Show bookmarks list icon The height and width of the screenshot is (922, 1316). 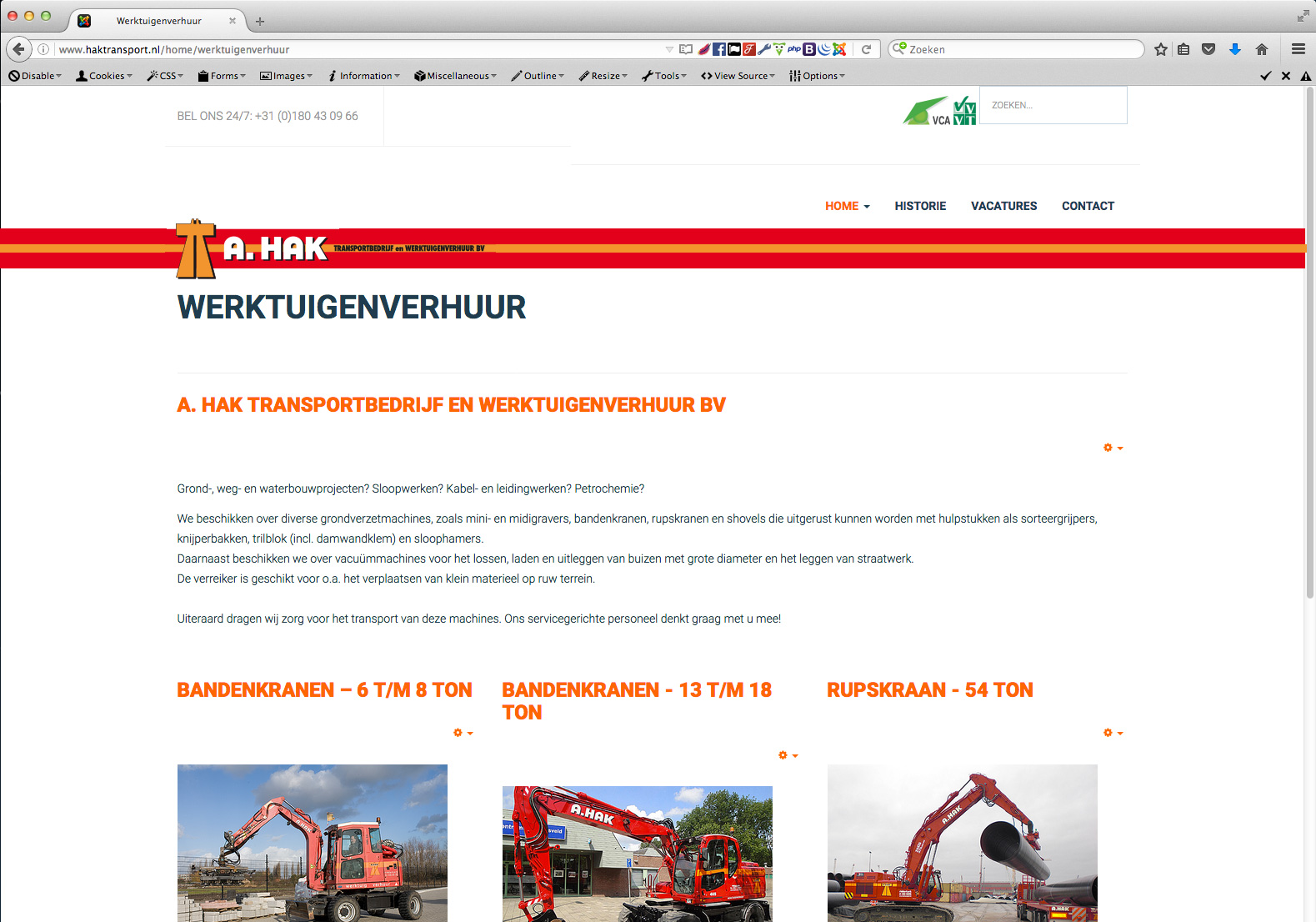1183,49
